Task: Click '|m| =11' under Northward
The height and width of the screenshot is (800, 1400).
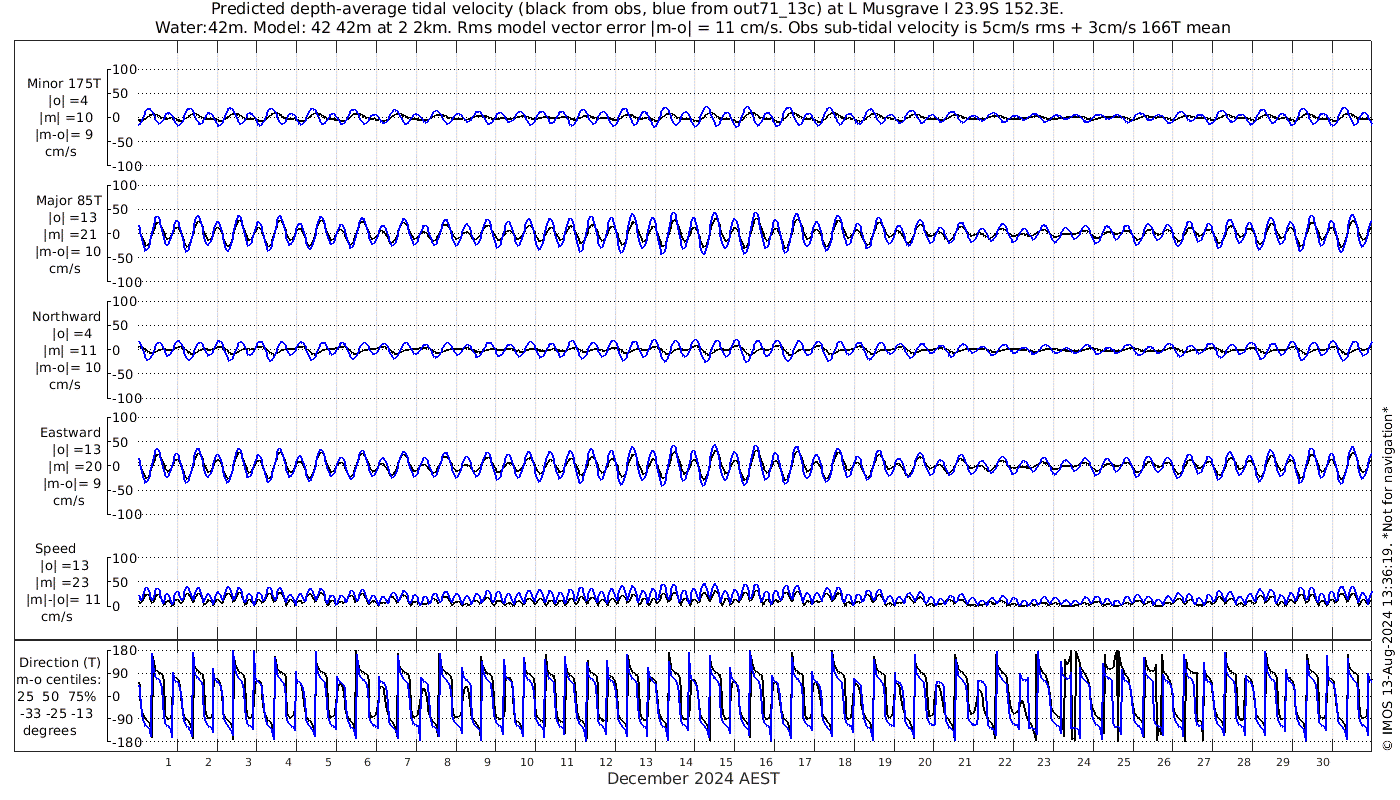Action: 69,351
